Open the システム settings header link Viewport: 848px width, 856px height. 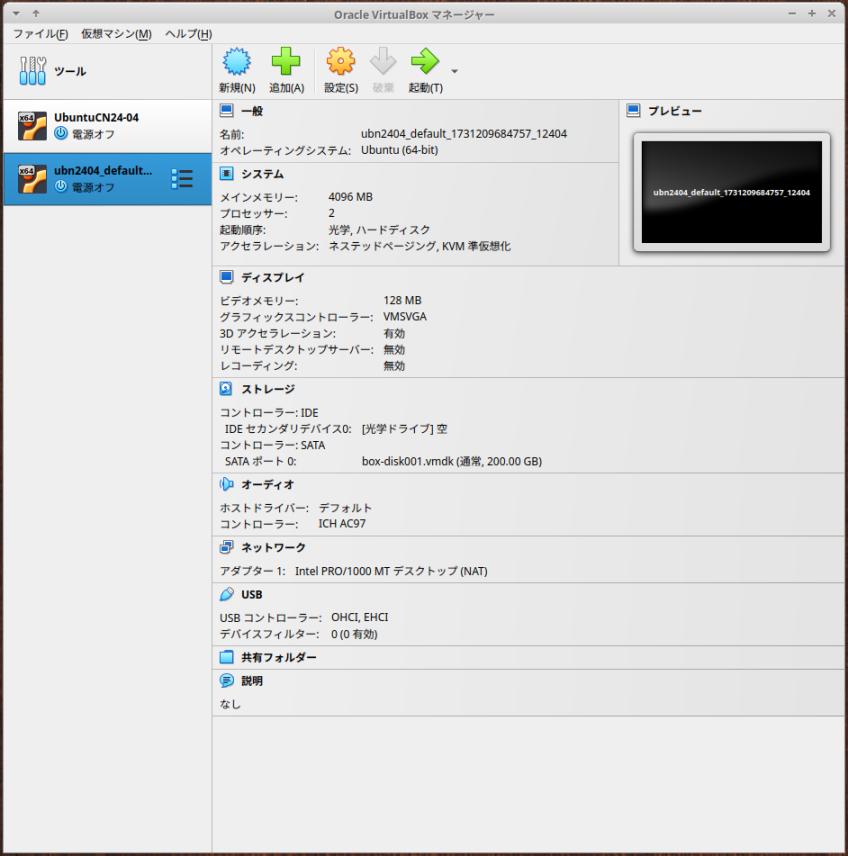[263, 174]
